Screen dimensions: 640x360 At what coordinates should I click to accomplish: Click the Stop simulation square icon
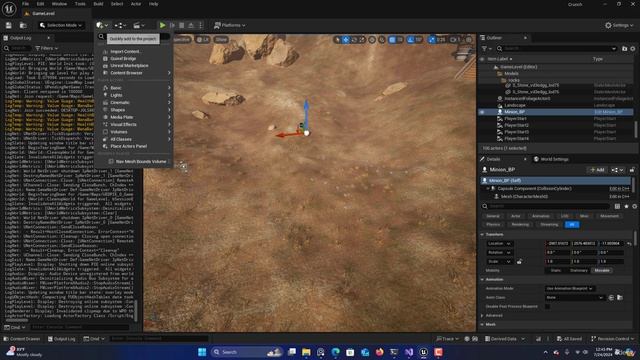tap(182, 25)
